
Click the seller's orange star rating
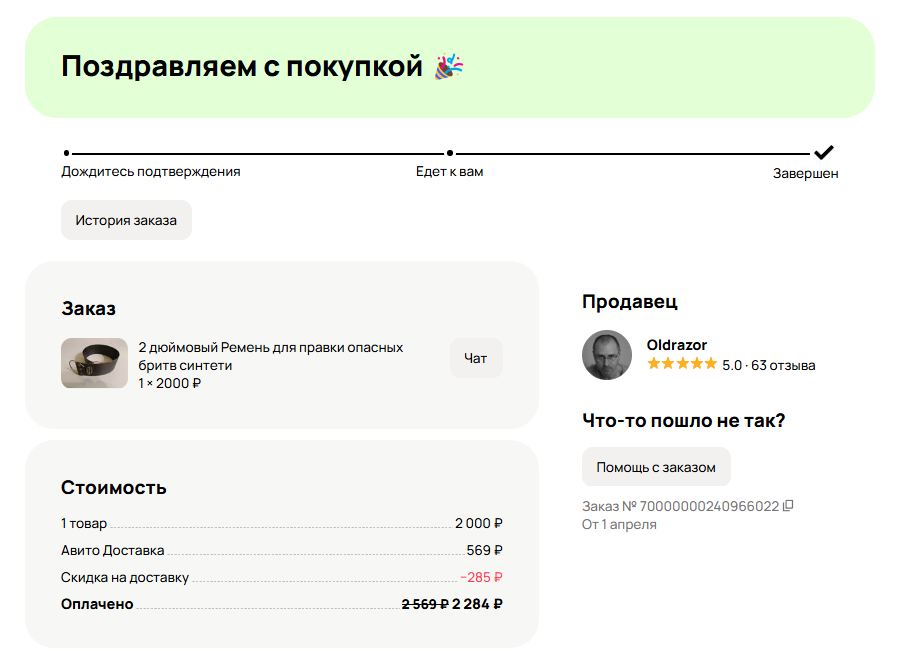click(682, 365)
